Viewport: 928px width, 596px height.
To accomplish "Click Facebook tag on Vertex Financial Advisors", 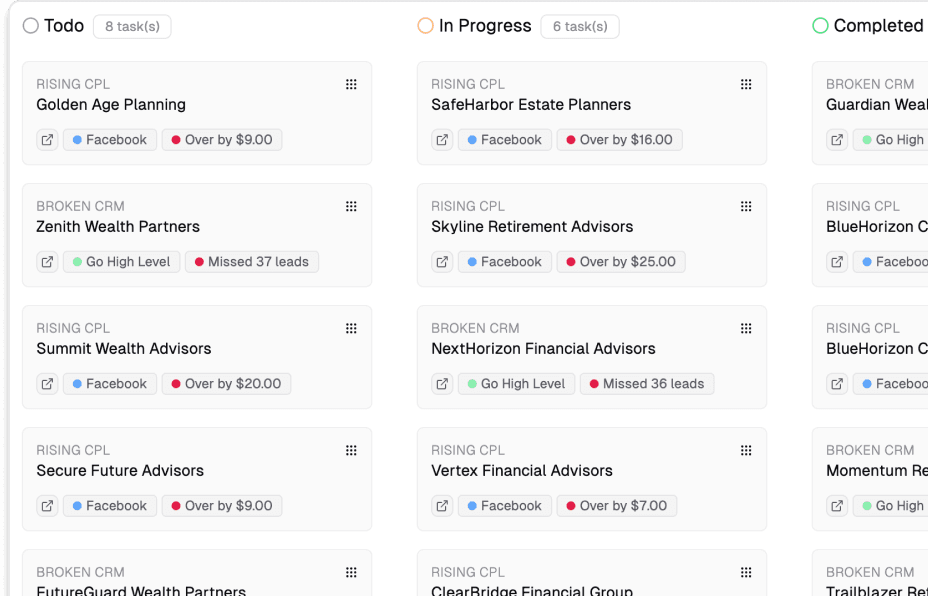I will 504,506.
